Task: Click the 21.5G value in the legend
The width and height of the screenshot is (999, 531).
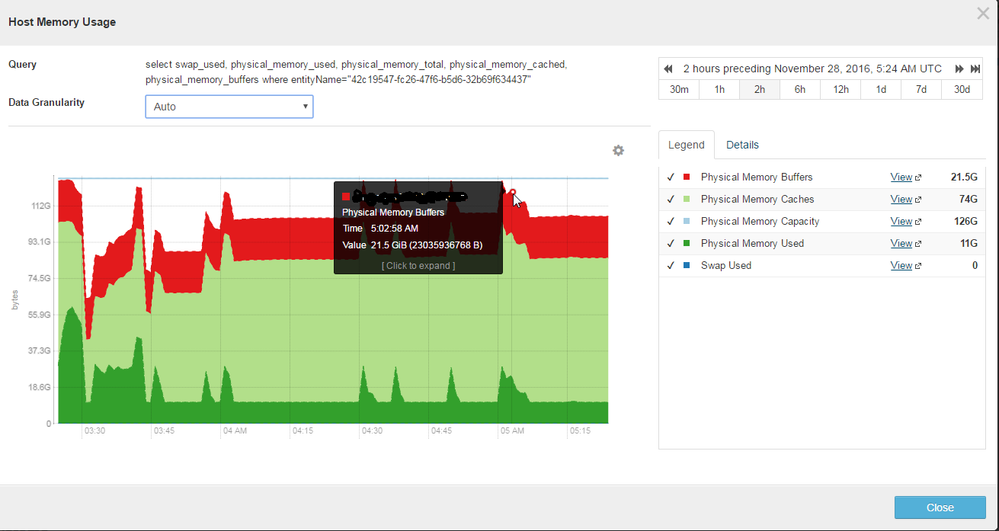Action: pyautogui.click(x=964, y=177)
